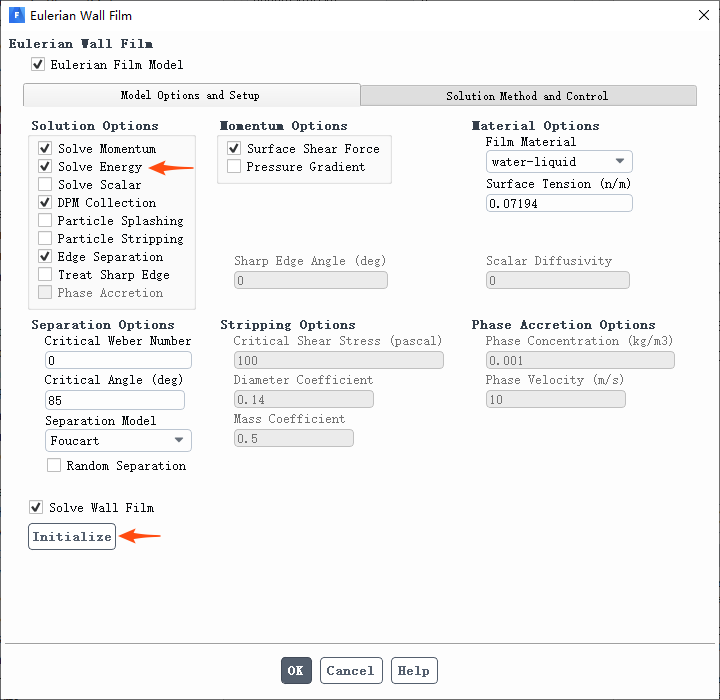Enable Particle Splashing option
Image resolution: width=720 pixels, height=700 pixels.
click(45, 221)
